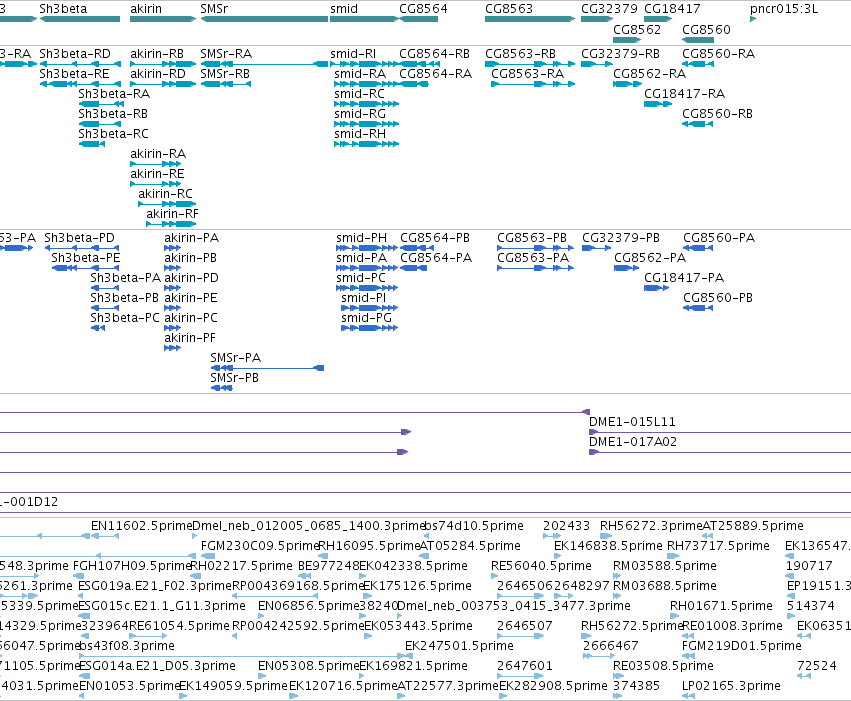Select the smid-PH protein label
The image size is (851, 701).
click(x=361, y=238)
